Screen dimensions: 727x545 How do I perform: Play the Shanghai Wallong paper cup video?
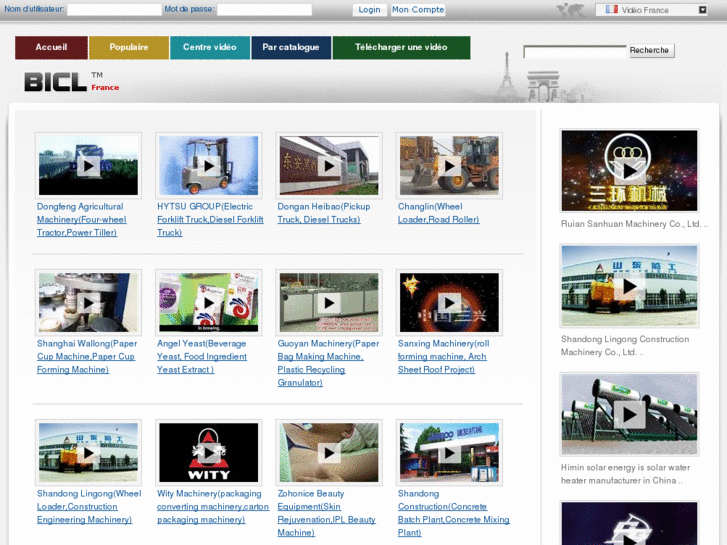coord(88,302)
